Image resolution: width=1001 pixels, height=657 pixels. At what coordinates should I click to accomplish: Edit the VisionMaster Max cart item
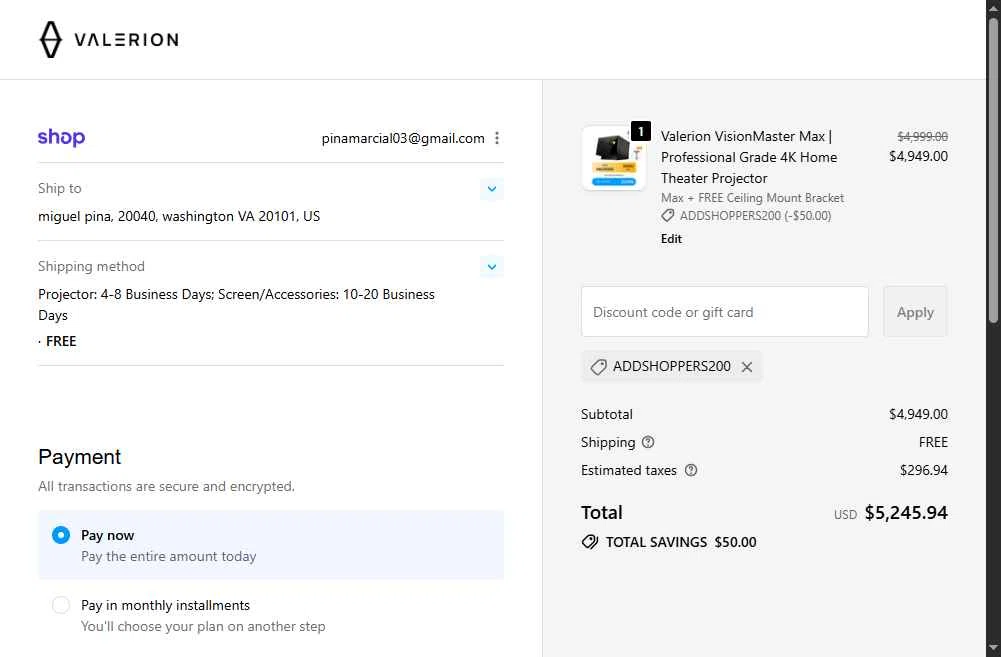671,239
